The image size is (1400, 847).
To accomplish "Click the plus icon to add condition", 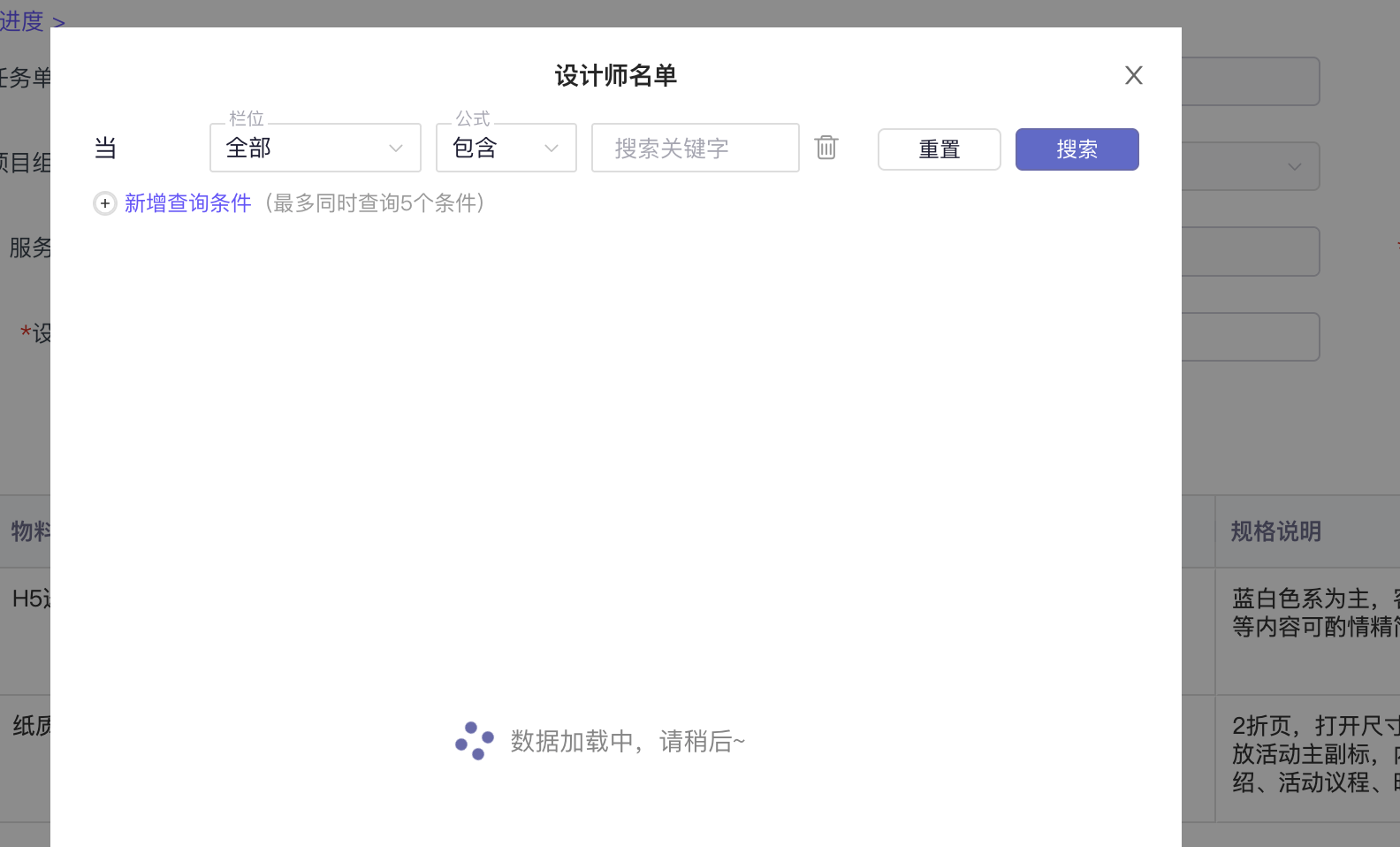I will (105, 203).
